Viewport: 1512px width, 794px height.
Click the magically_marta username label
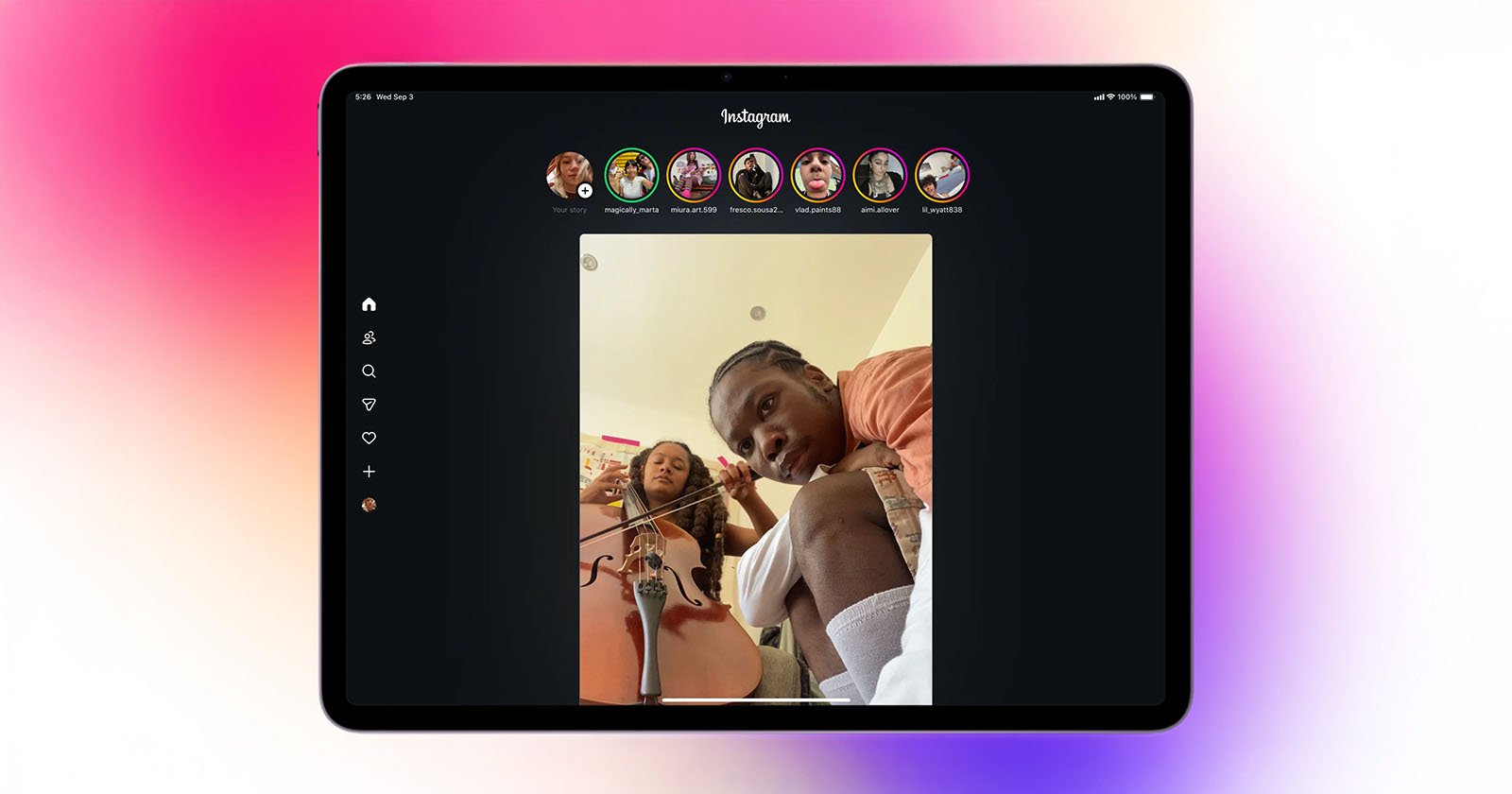tap(631, 210)
